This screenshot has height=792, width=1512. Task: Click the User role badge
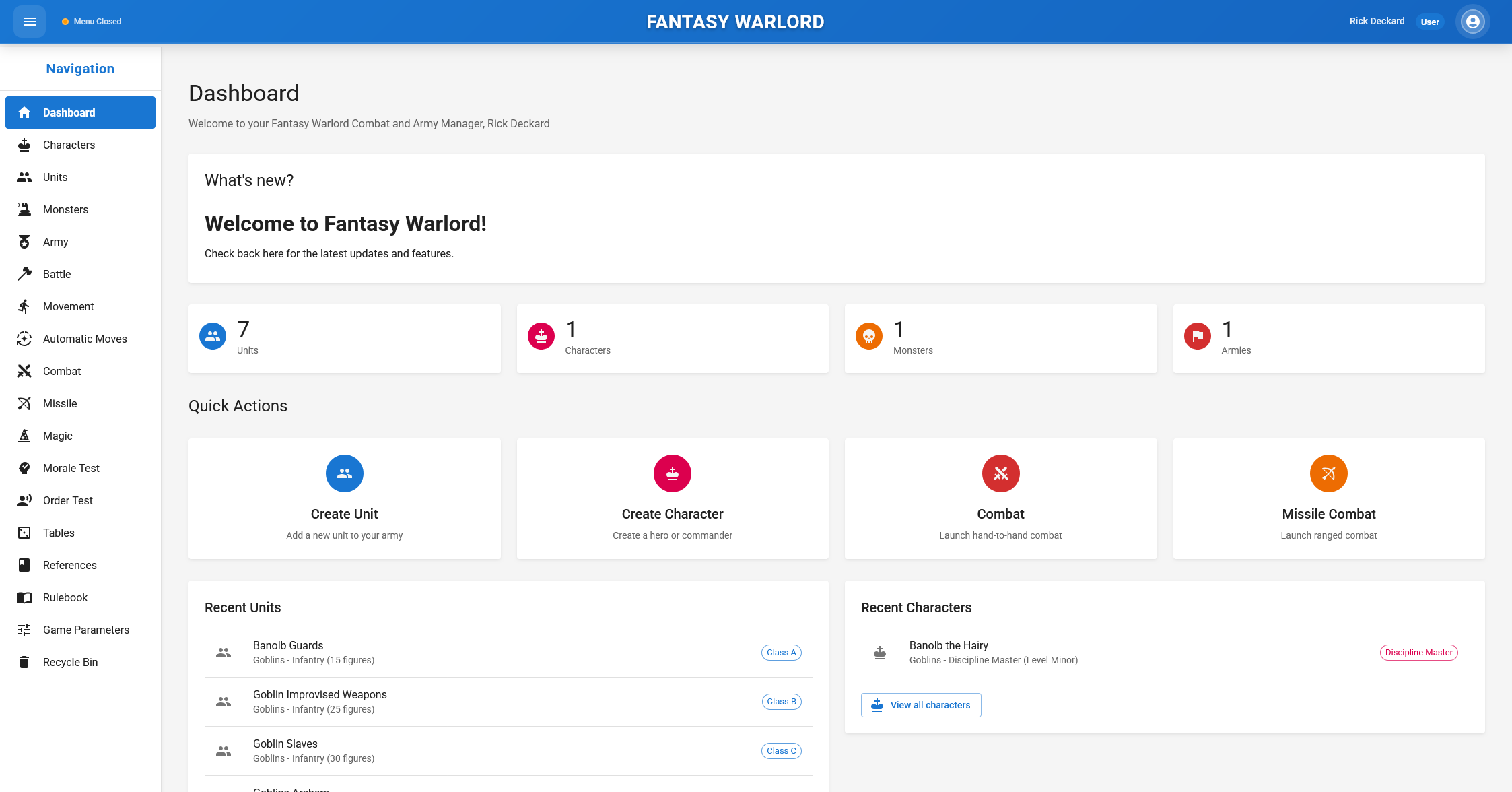click(x=1429, y=22)
